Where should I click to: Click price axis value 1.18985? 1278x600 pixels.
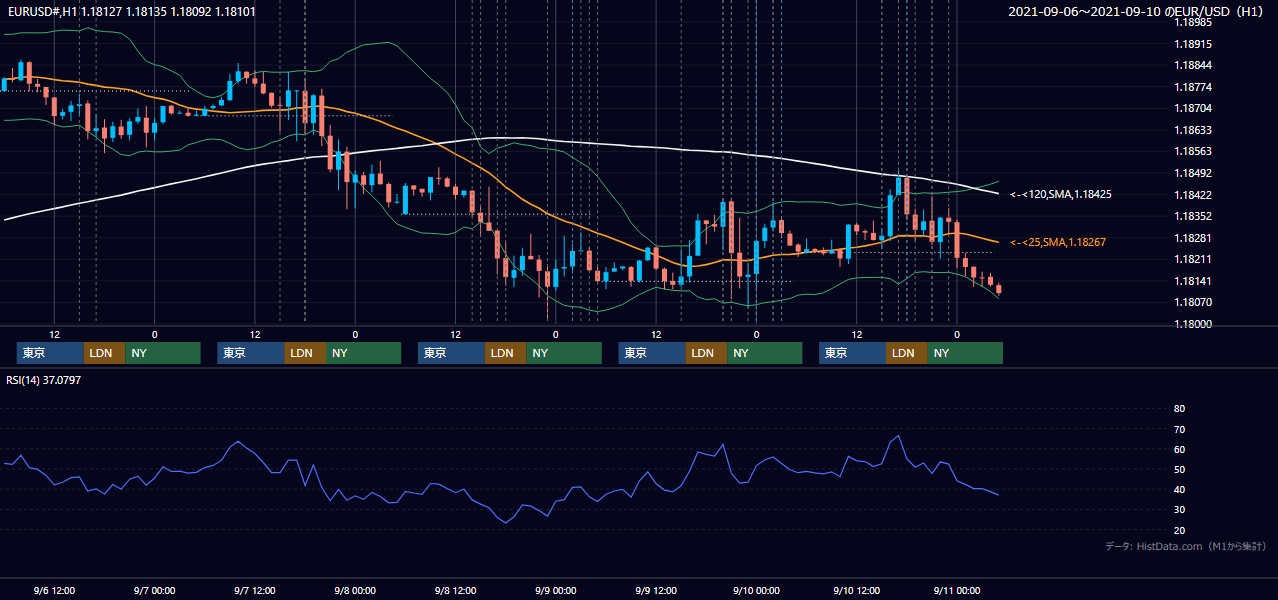pyautogui.click(x=1192, y=22)
